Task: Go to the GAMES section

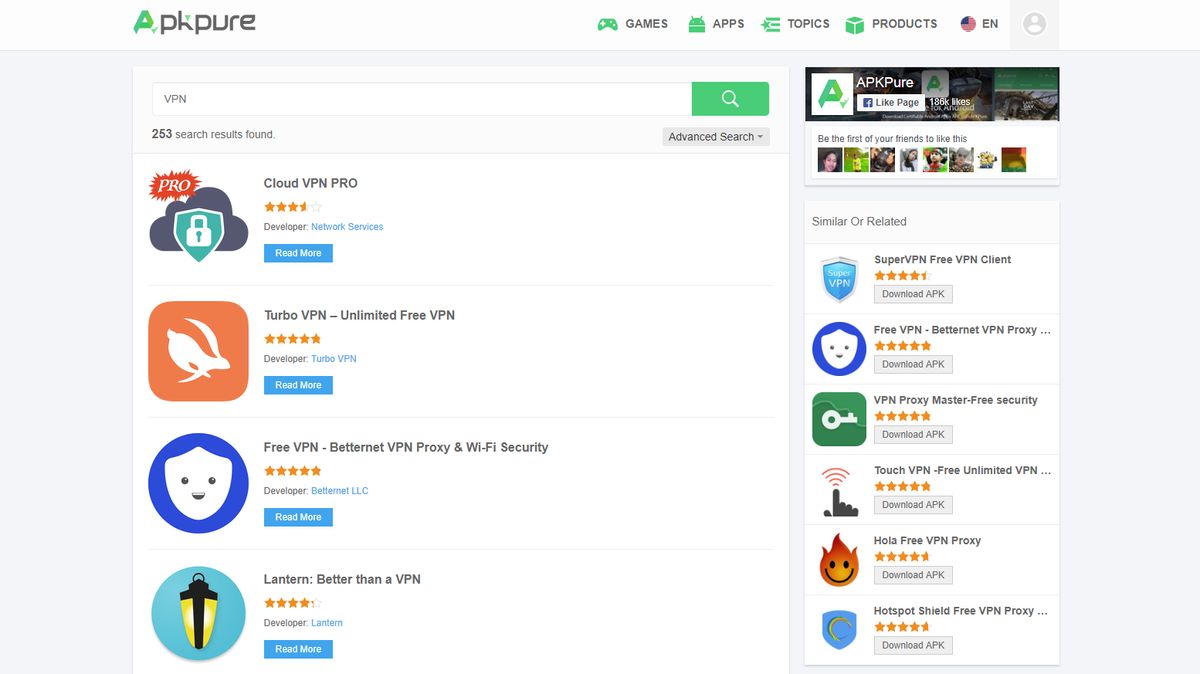Action: 632,24
